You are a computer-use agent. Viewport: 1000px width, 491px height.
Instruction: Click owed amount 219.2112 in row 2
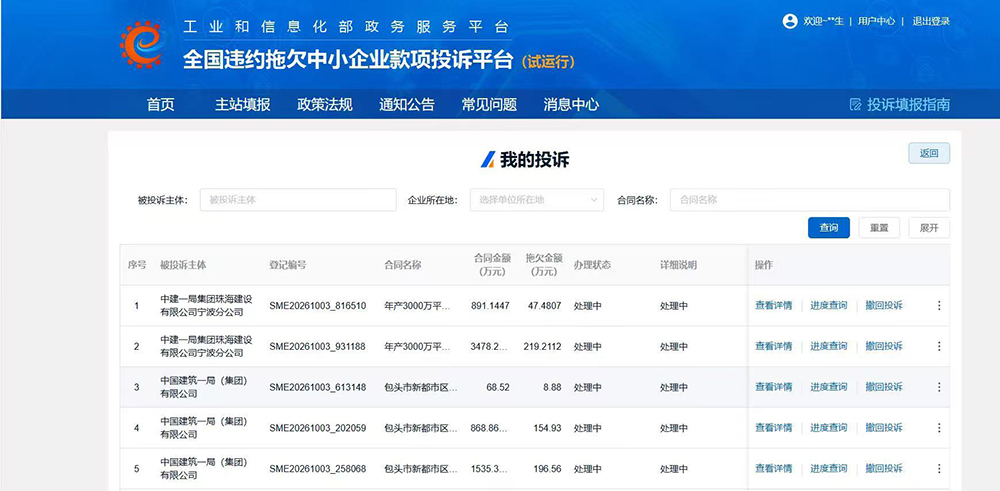pos(542,346)
